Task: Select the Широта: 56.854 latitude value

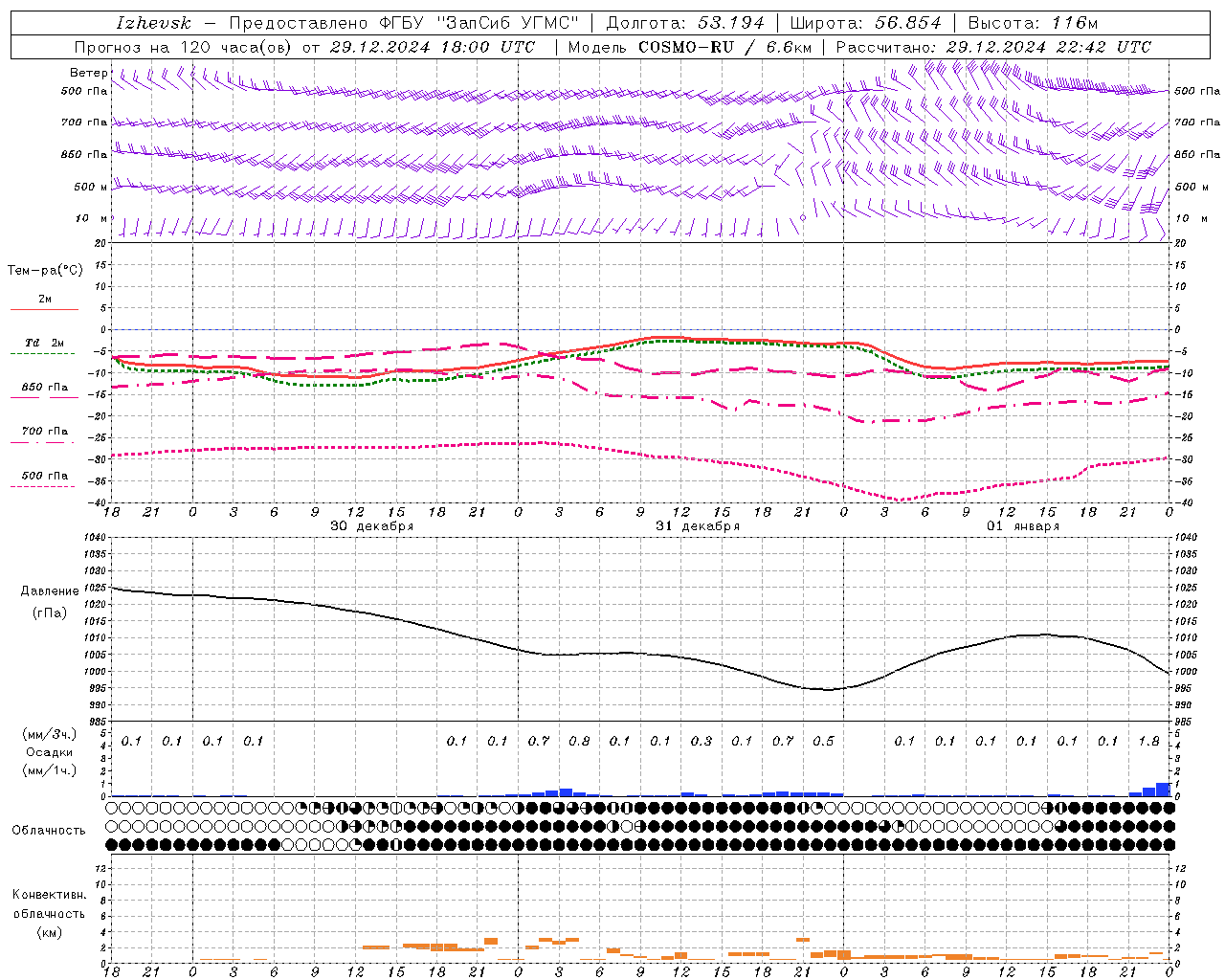Action: pyautogui.click(x=865, y=23)
